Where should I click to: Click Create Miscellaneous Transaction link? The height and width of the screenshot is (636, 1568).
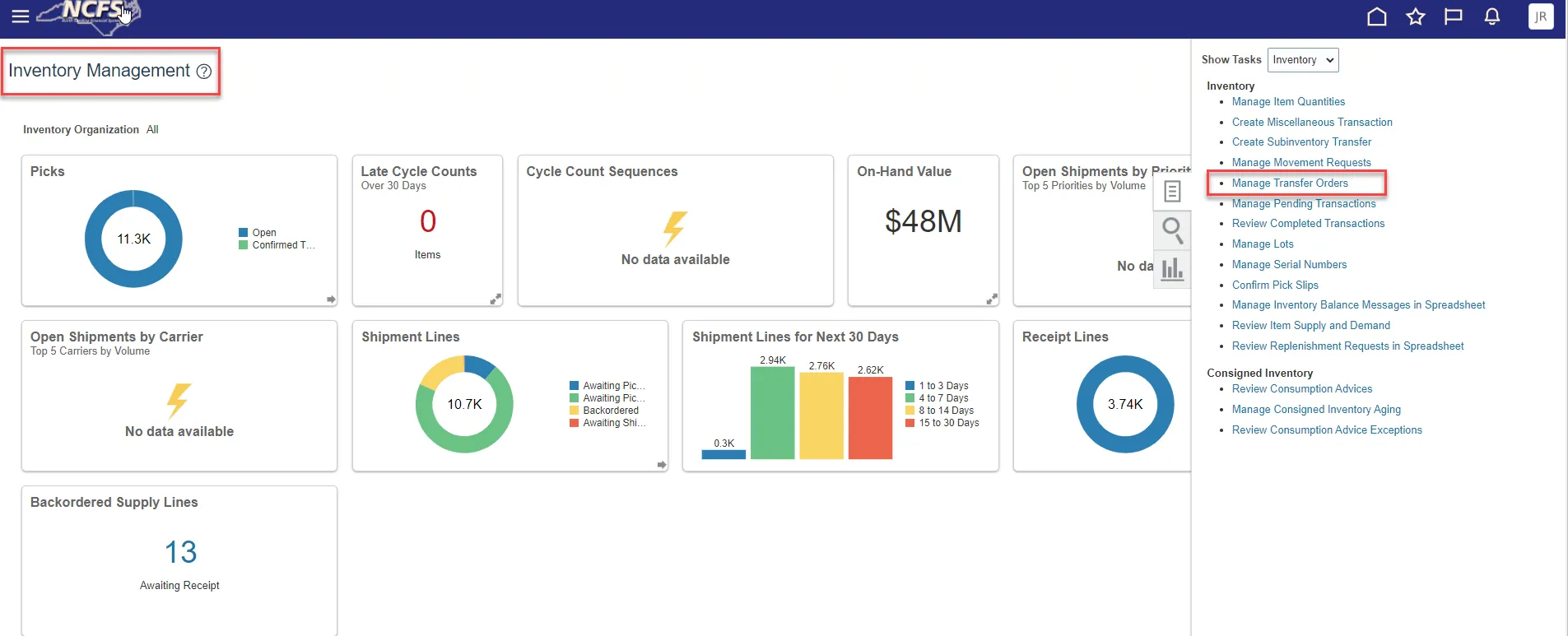pos(1312,122)
